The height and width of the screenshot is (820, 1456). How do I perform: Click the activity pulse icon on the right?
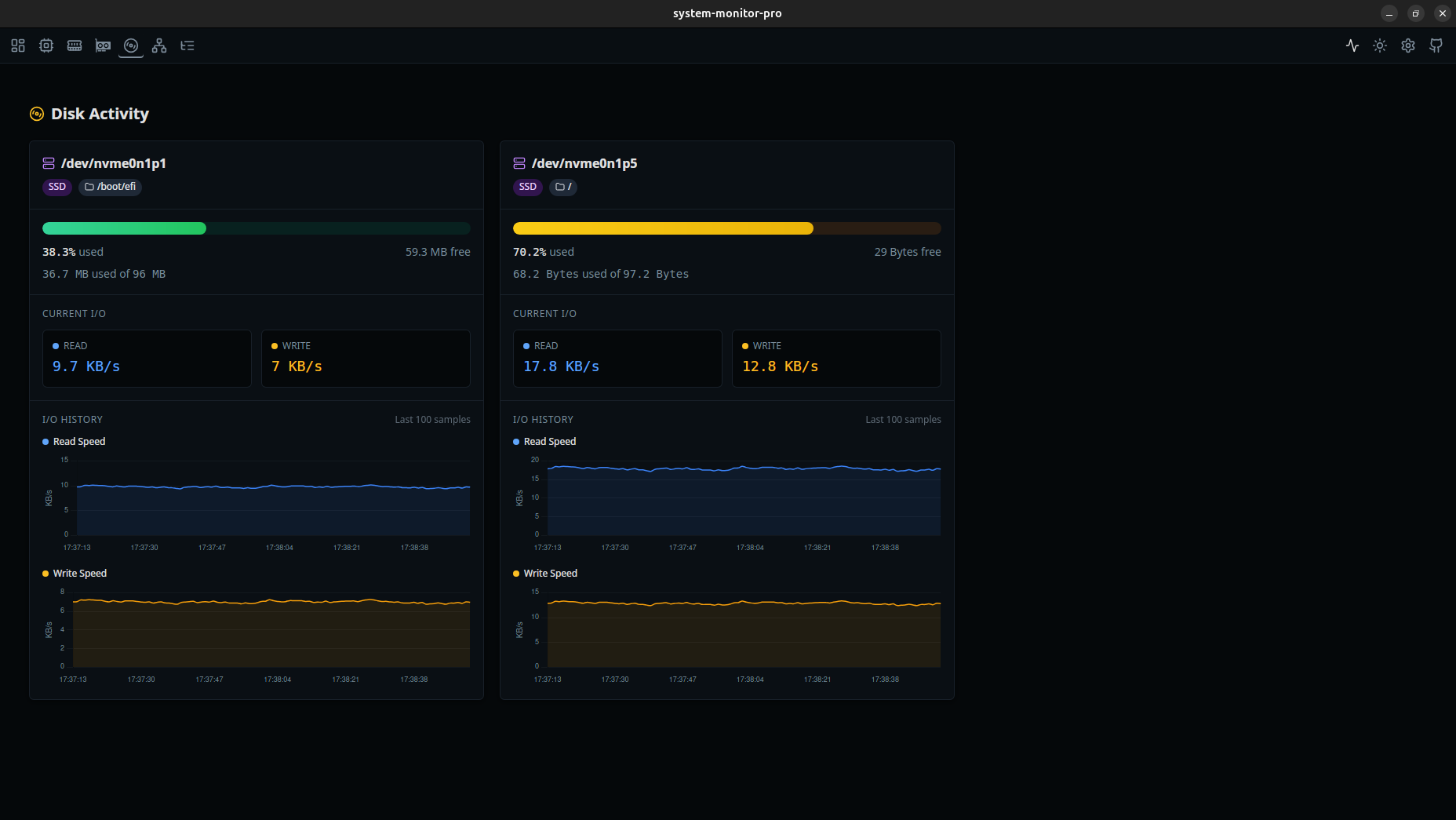click(x=1352, y=46)
